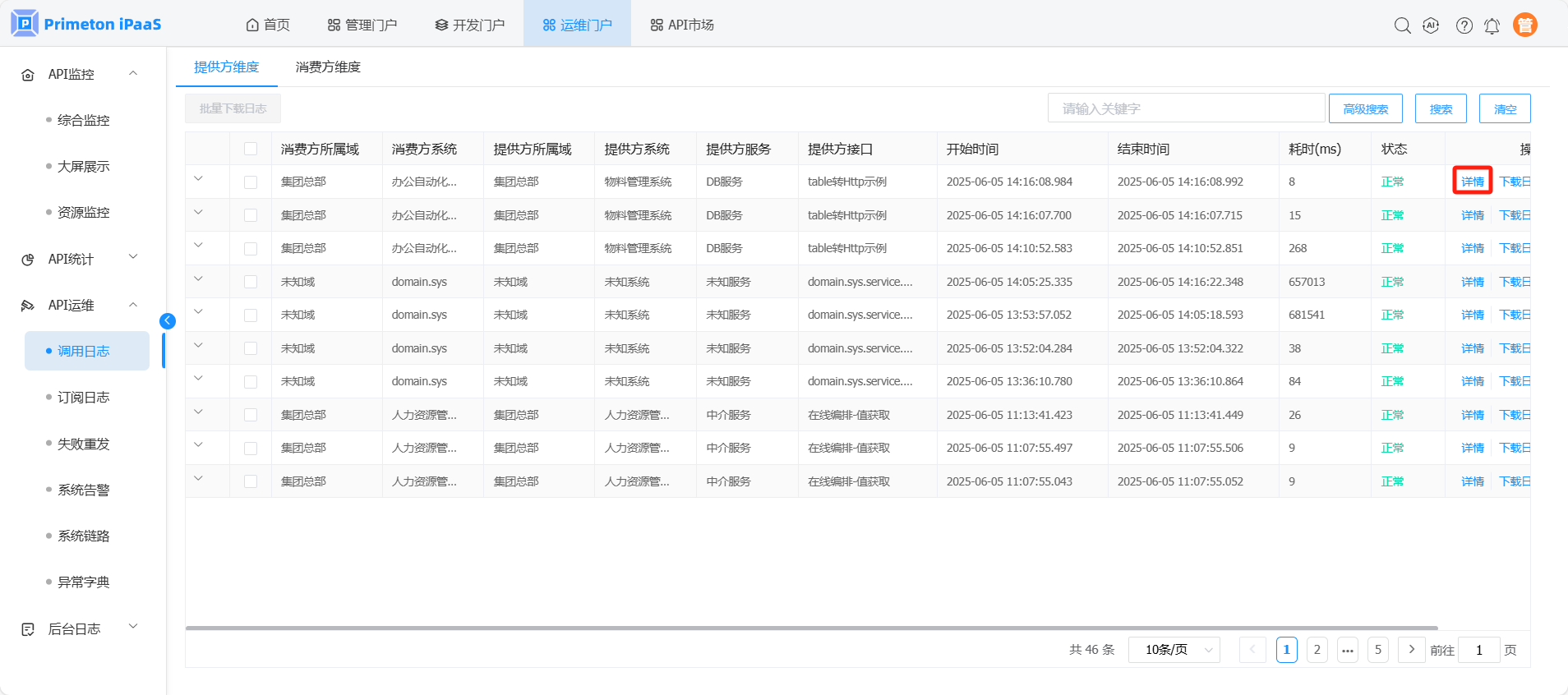1568x695 pixels.
Task: Open the API市场 top menu
Action: pos(682,25)
